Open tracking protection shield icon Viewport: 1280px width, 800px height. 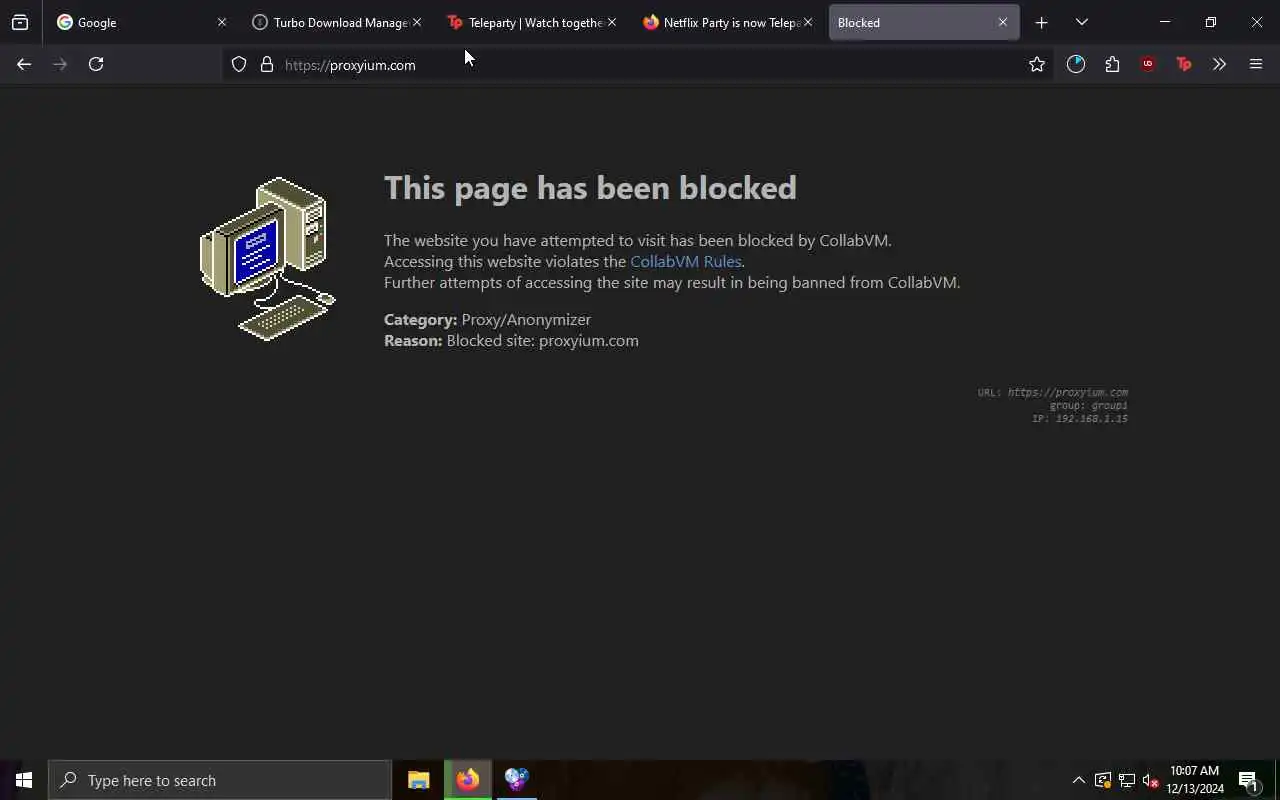(x=239, y=64)
